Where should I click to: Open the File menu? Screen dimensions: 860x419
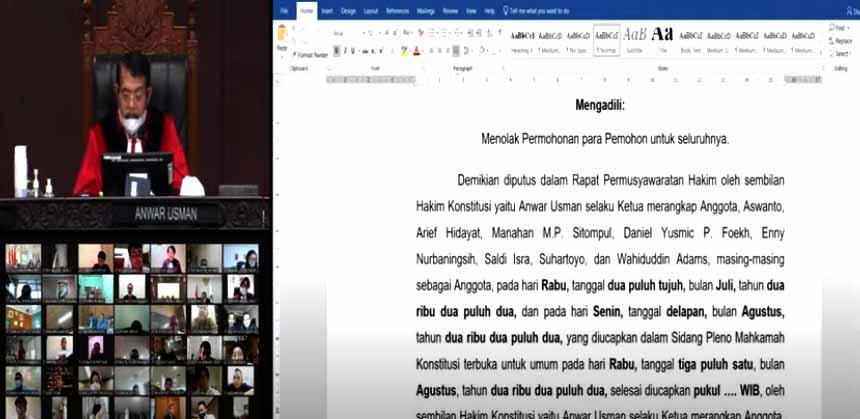click(285, 10)
